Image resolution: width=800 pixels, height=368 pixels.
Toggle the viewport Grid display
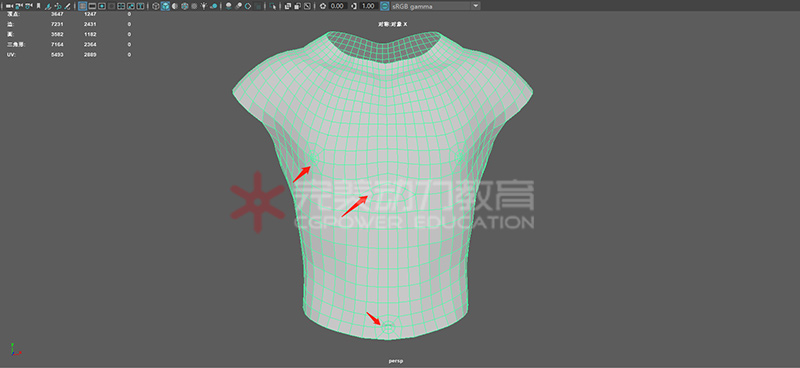pos(82,6)
